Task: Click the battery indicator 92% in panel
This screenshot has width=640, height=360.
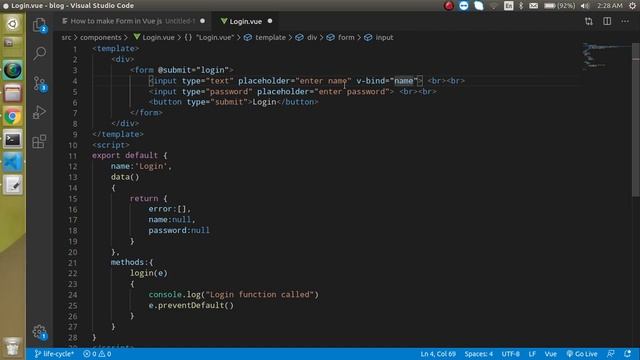Action: coord(560,6)
